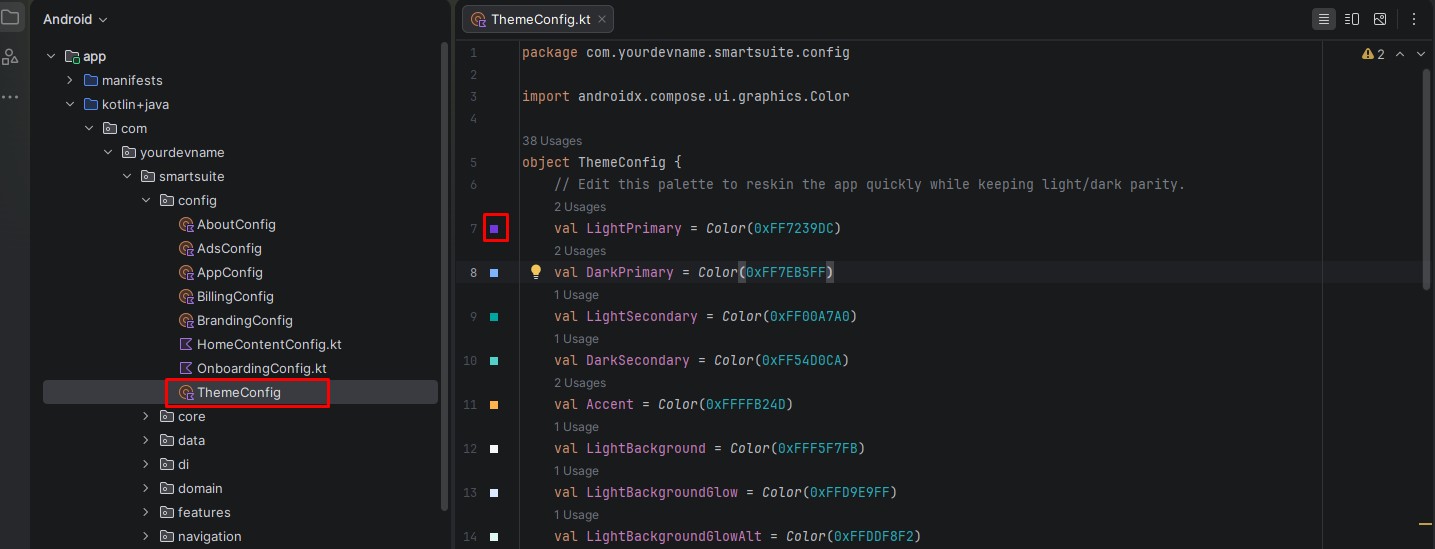Click the '38 Usages' inlay hint
The width and height of the screenshot is (1435, 549).
tap(552, 141)
